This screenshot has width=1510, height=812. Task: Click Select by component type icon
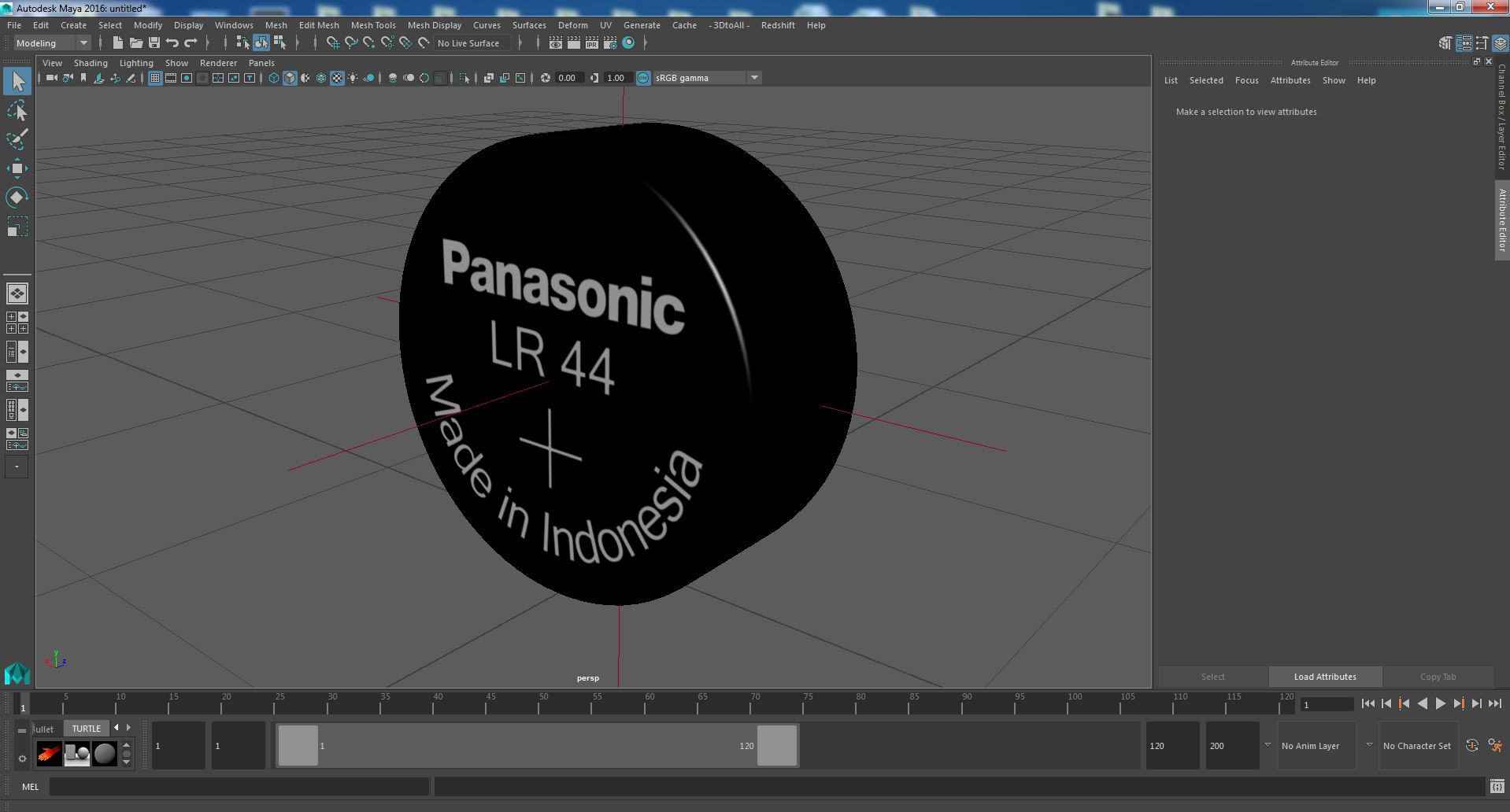coord(279,43)
